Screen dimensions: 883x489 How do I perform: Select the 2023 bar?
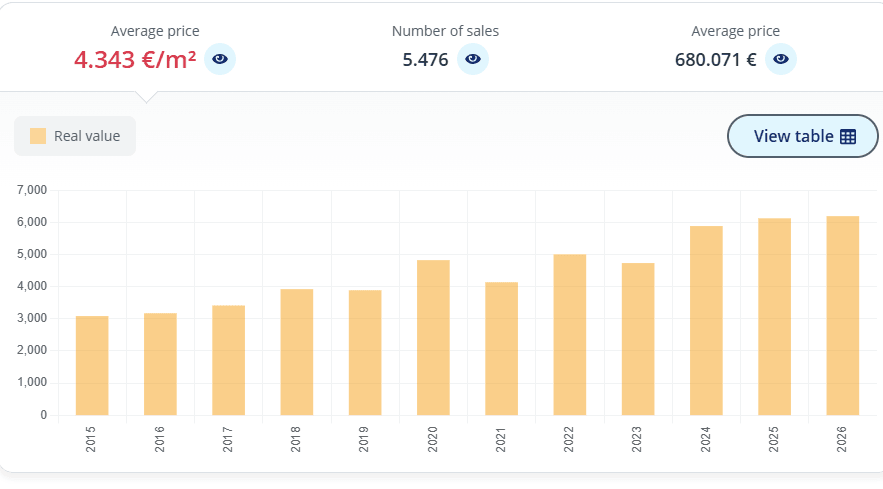[638, 339]
